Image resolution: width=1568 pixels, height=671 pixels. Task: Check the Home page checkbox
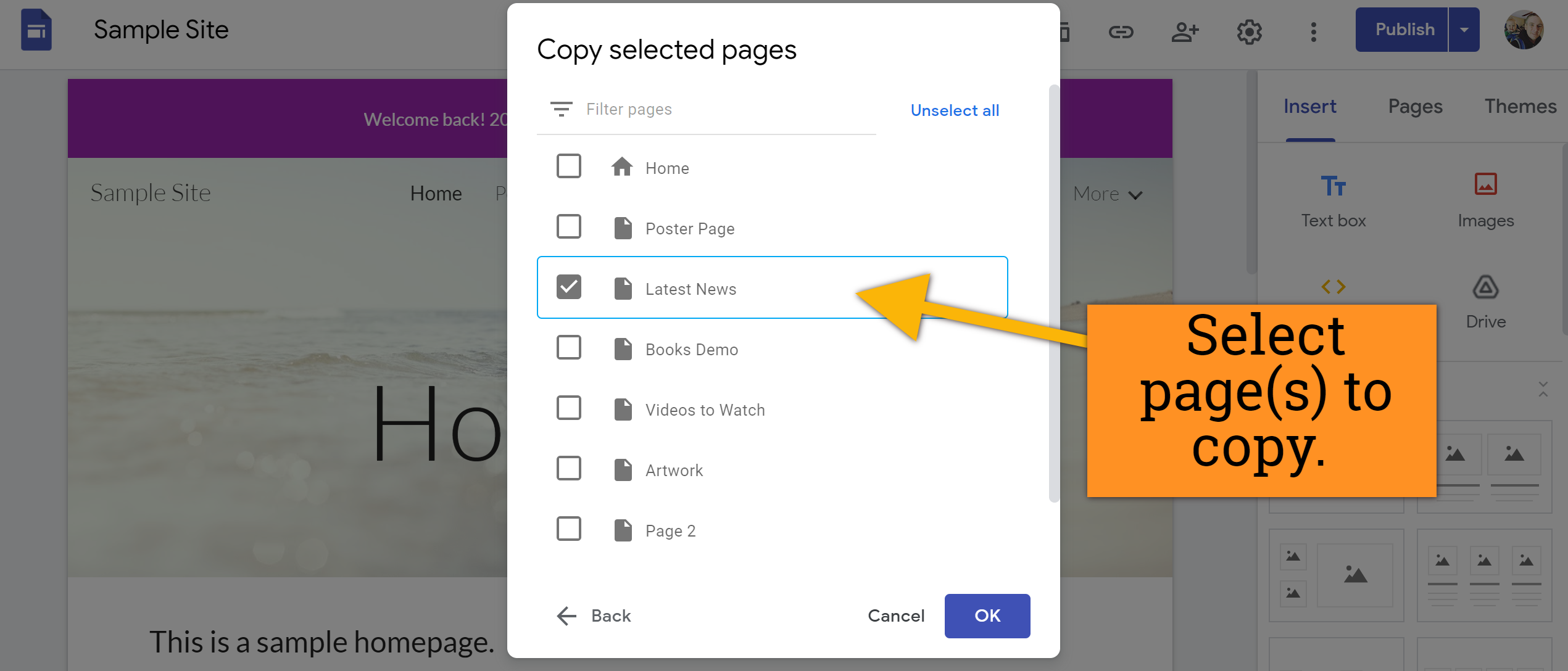coord(568,167)
